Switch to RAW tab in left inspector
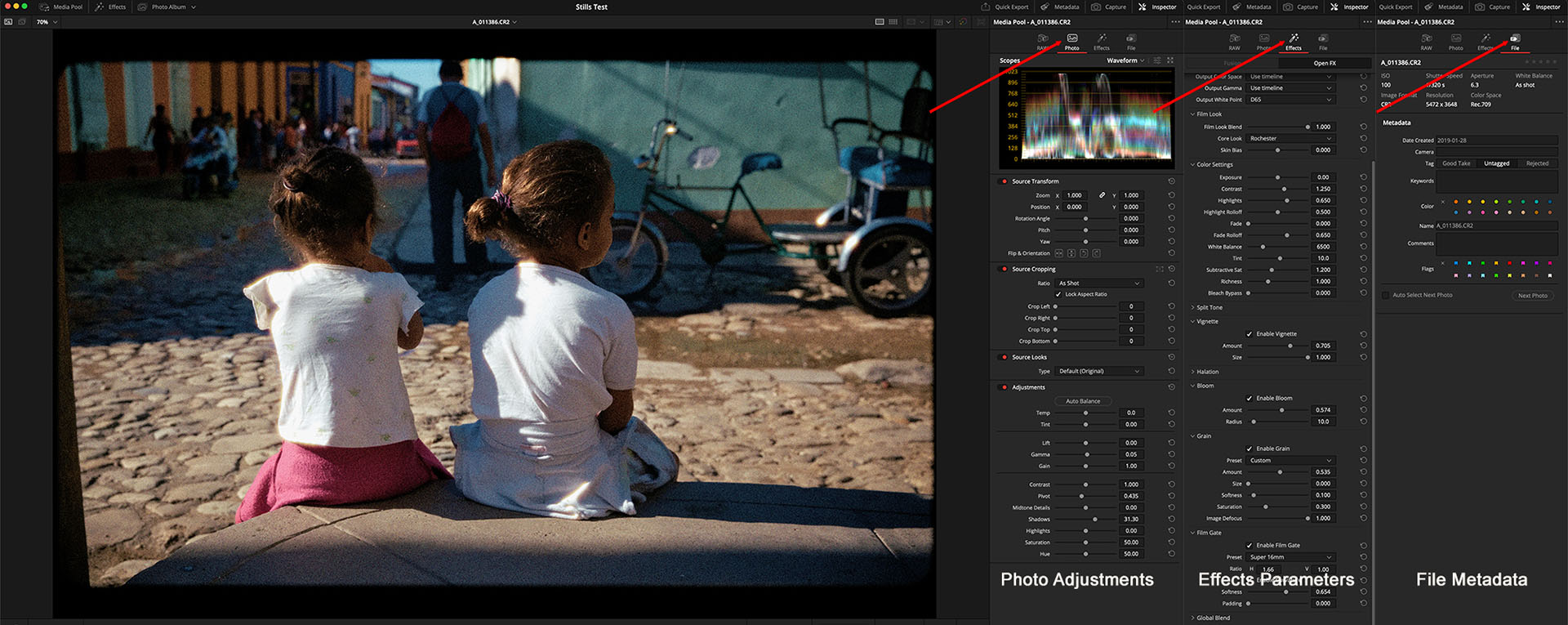 point(1043,42)
